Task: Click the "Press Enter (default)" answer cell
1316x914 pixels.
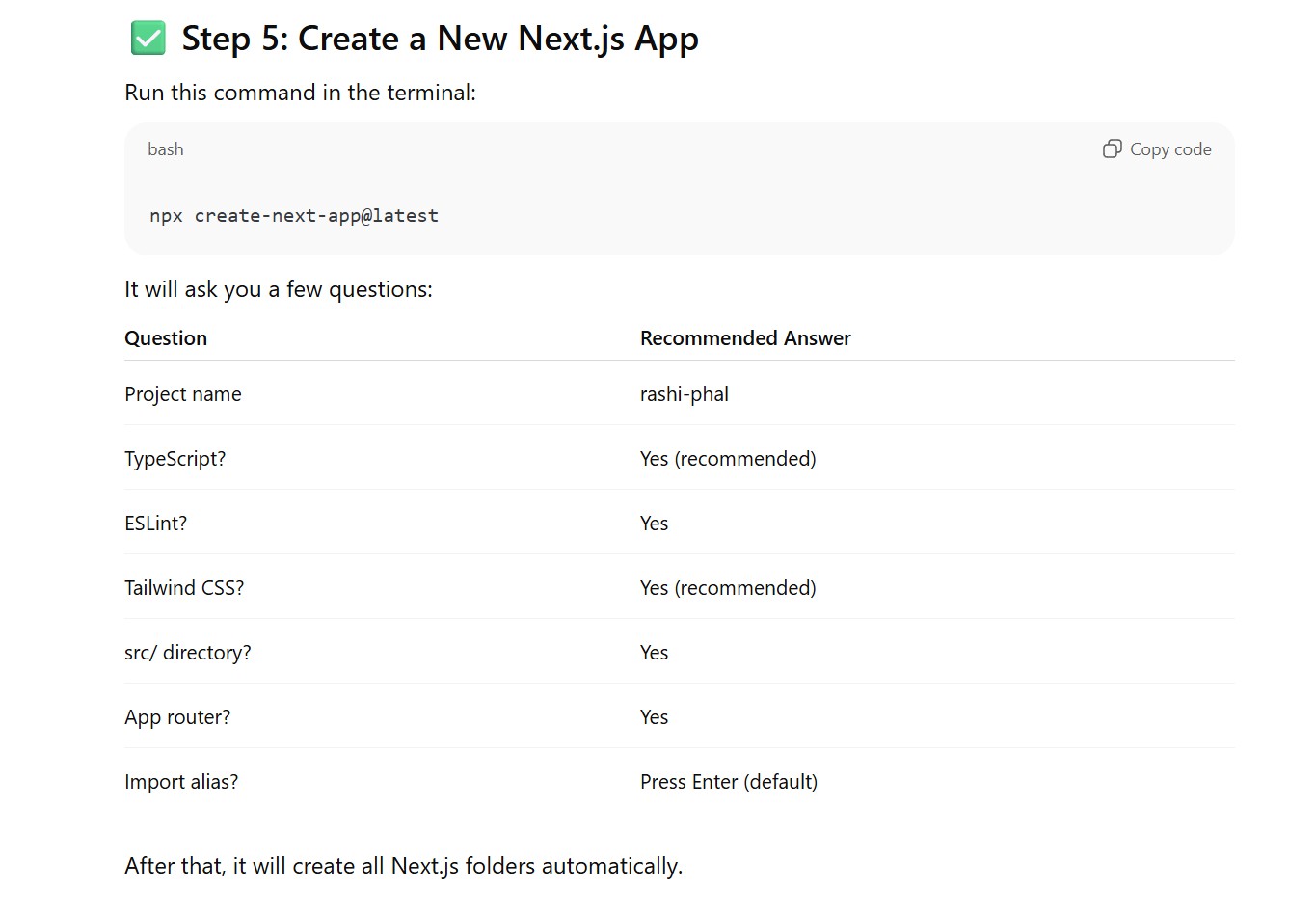Action: pyautogui.click(x=729, y=782)
